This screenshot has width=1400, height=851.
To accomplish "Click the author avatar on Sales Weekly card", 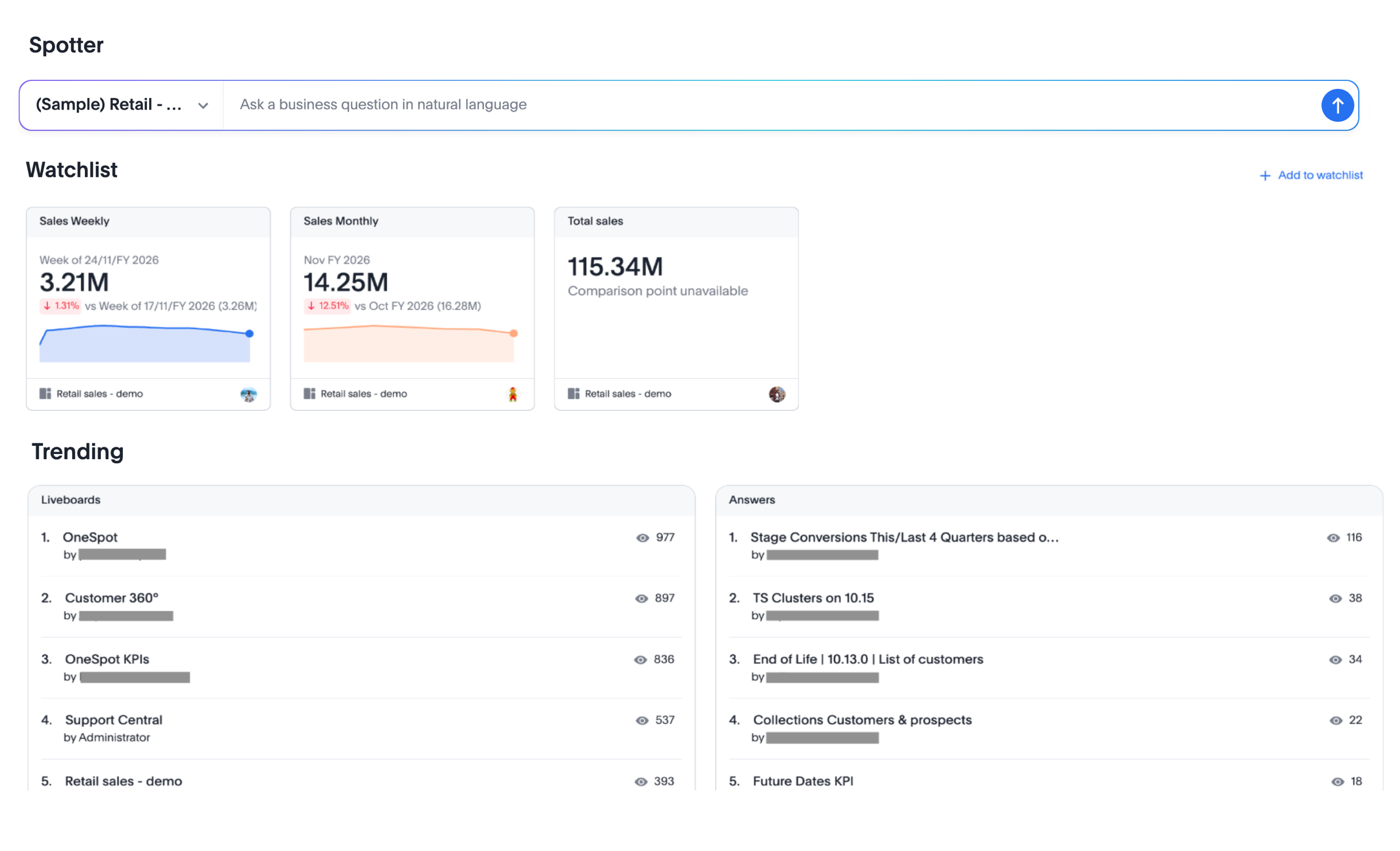I will (248, 394).
